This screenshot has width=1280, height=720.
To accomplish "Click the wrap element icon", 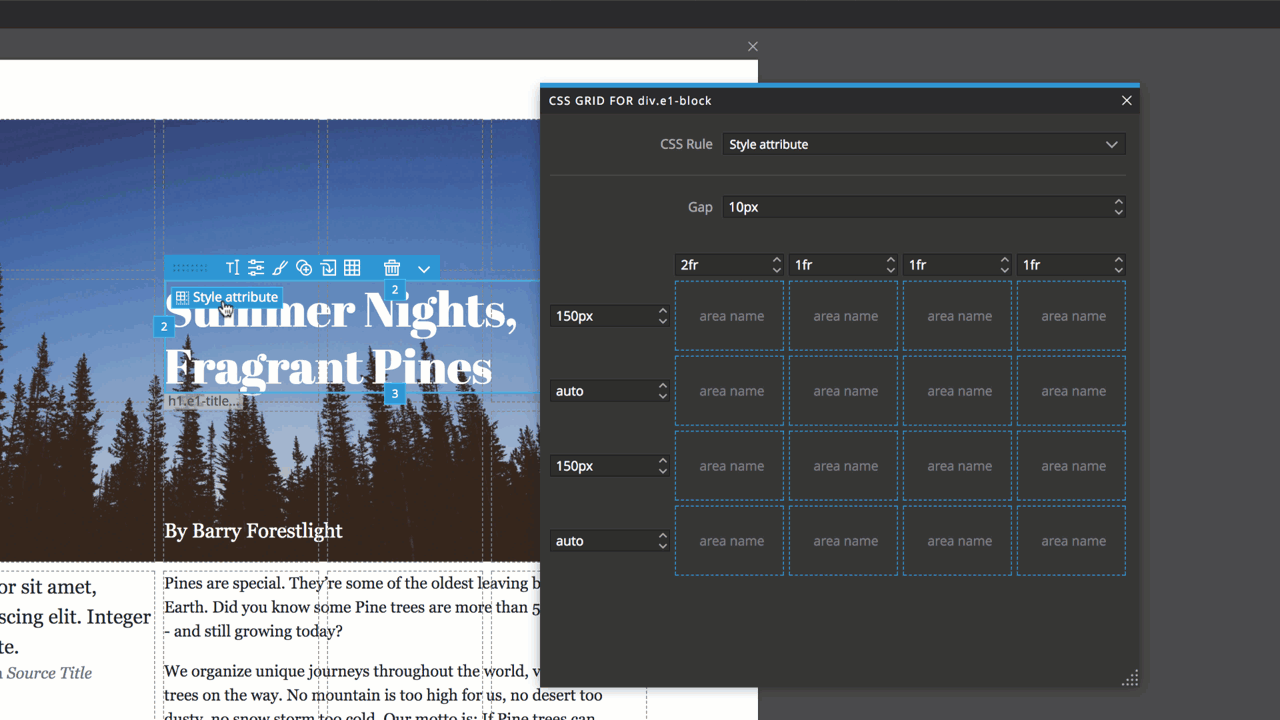I will [328, 267].
